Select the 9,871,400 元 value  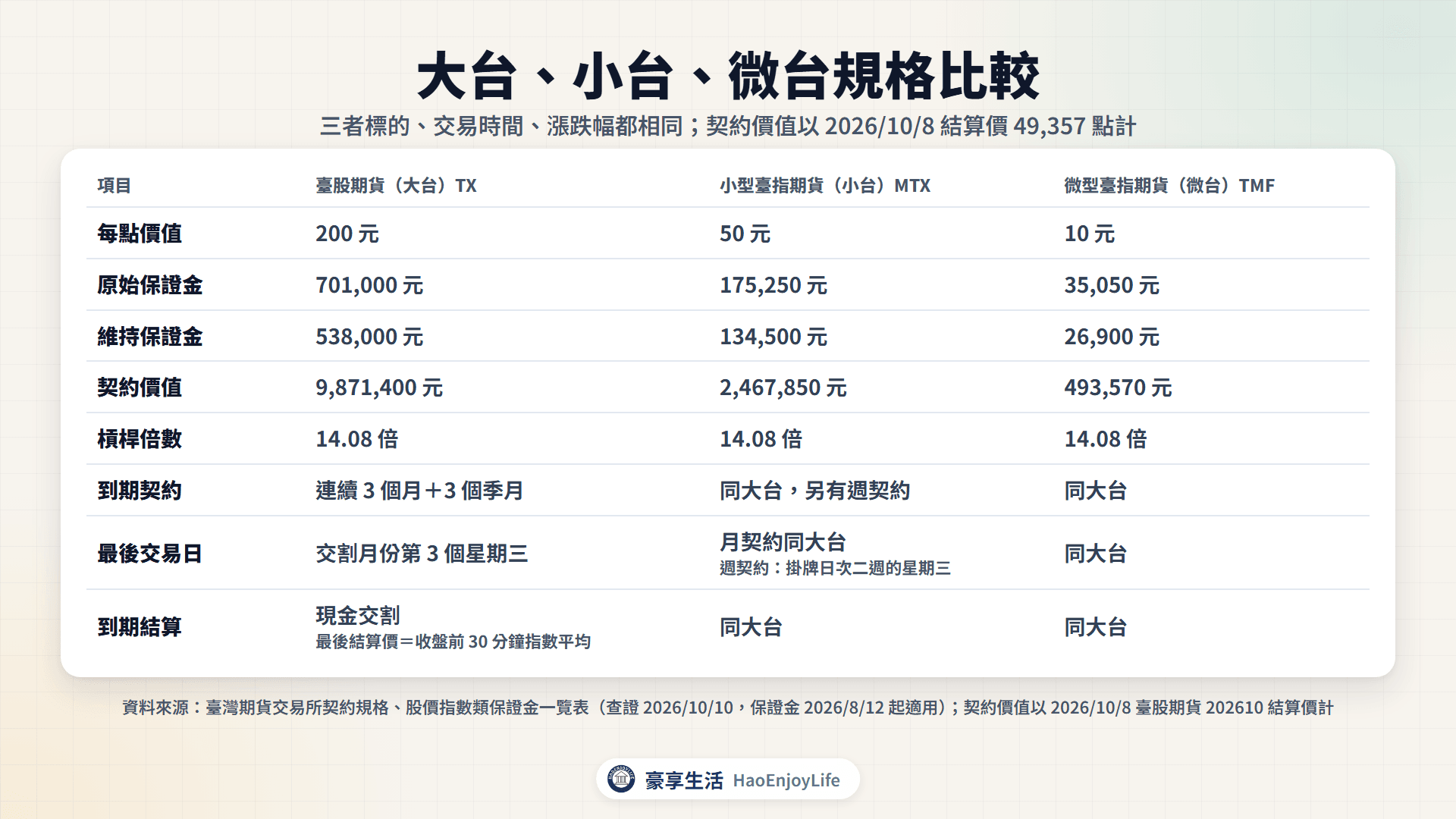379,388
